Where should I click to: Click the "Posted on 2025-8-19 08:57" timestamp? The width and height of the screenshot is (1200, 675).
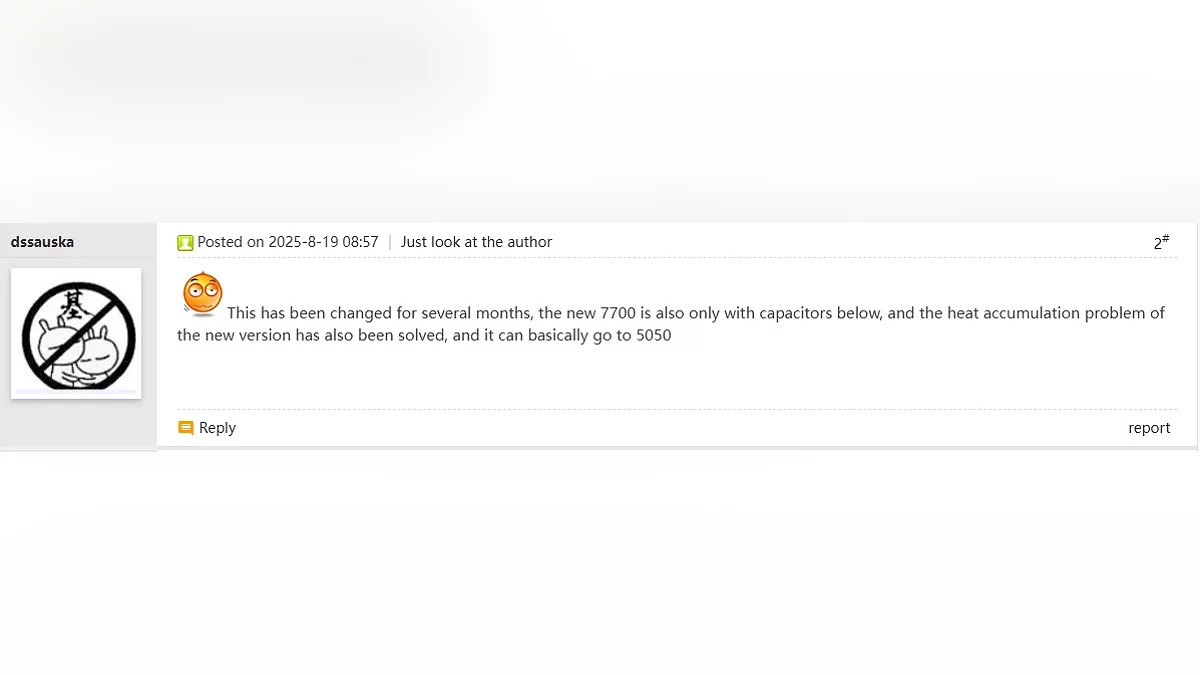coord(288,242)
